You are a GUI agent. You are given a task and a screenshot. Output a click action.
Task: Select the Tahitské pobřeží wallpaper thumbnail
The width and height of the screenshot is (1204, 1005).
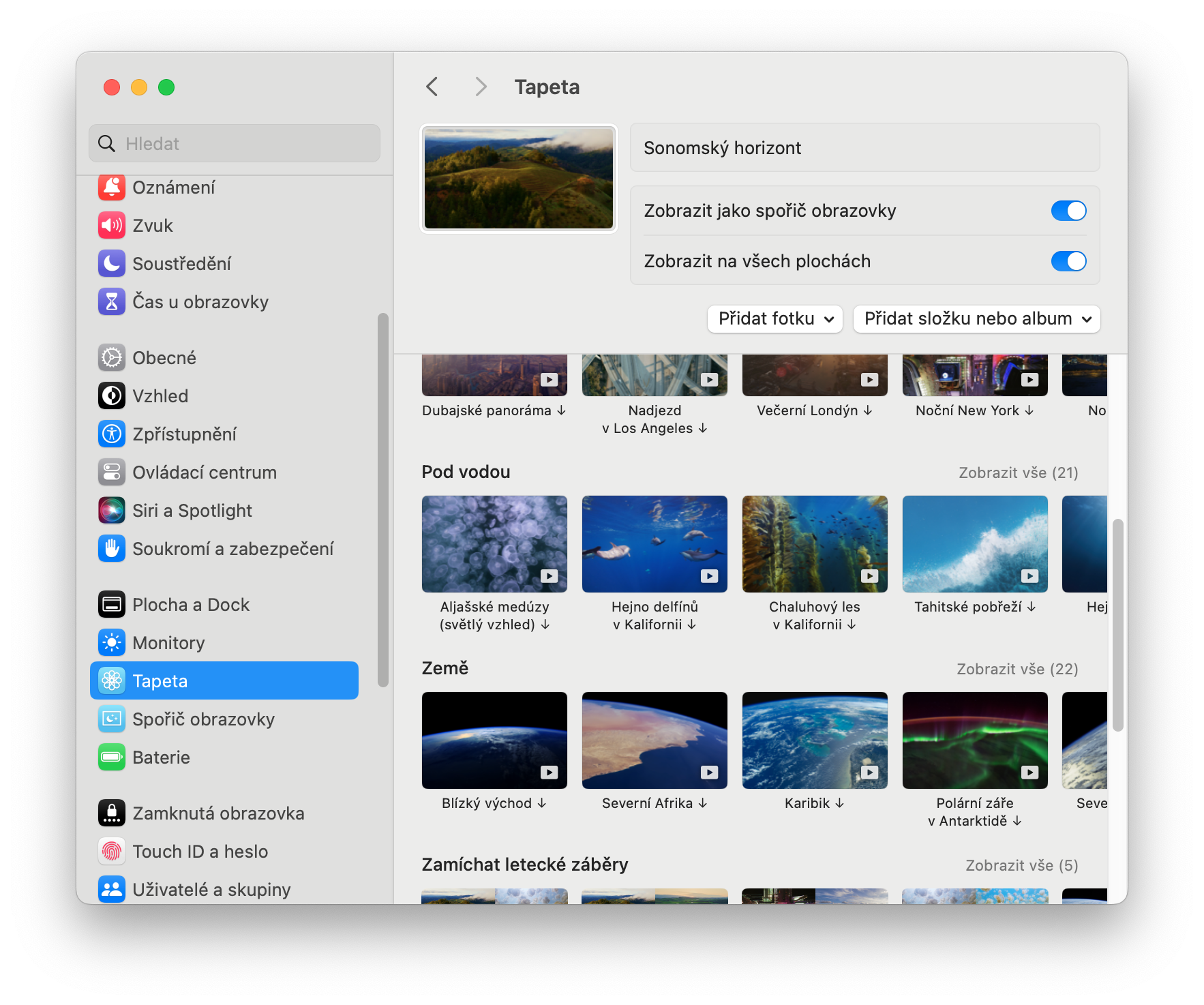[x=974, y=544]
